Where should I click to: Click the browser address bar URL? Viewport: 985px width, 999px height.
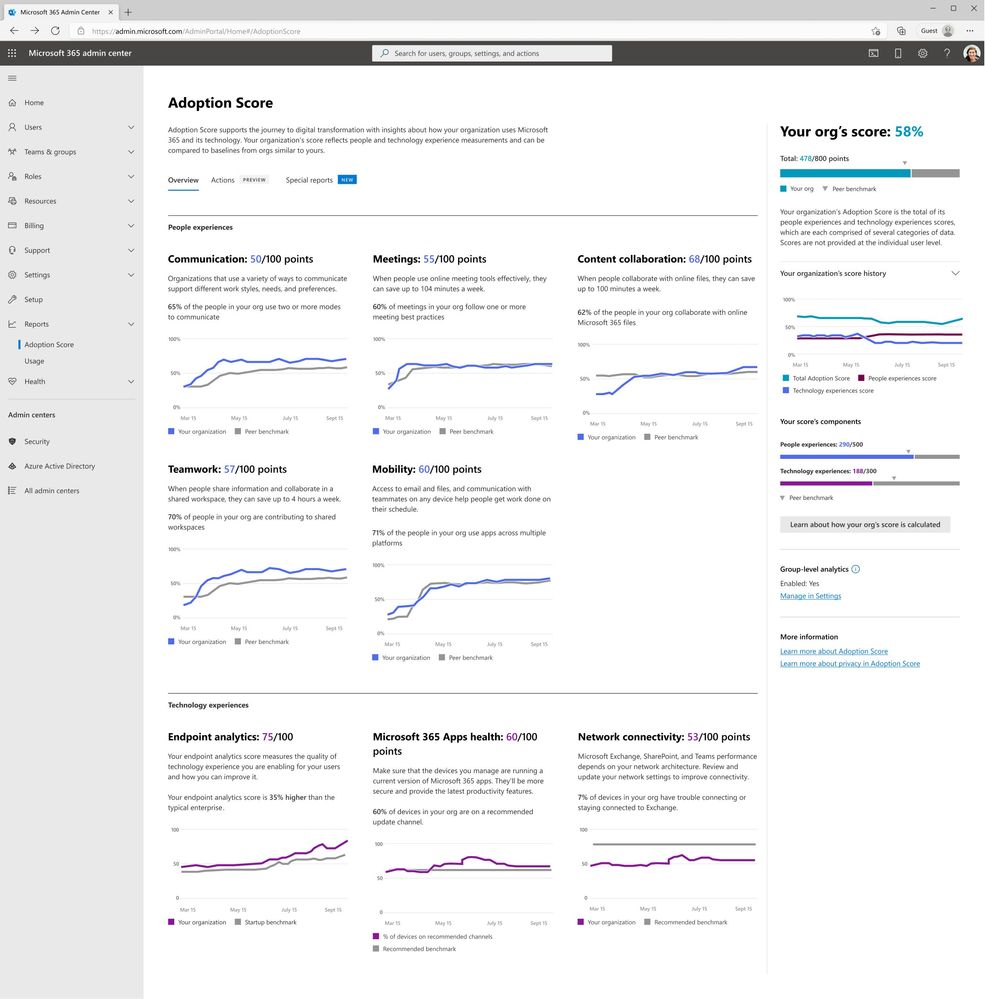coord(196,31)
